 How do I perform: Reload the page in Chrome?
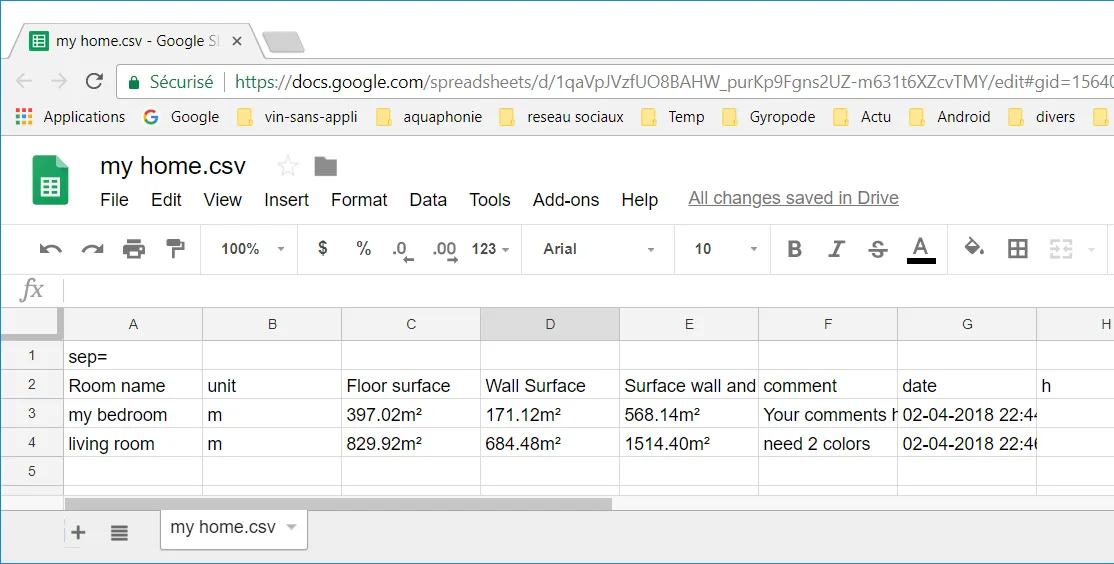pos(94,81)
